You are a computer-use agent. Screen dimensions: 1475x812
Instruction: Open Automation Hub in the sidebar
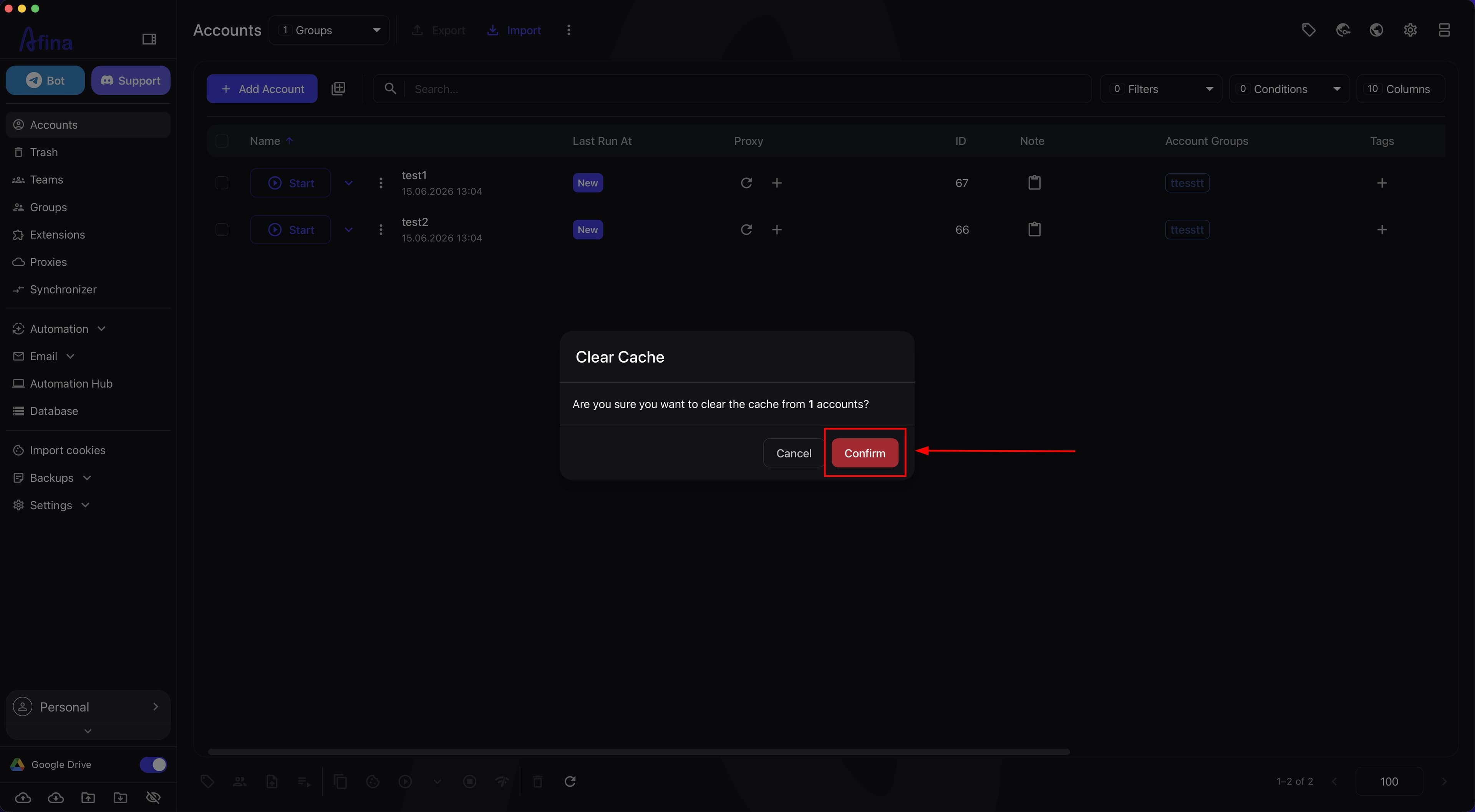pyautogui.click(x=88, y=384)
